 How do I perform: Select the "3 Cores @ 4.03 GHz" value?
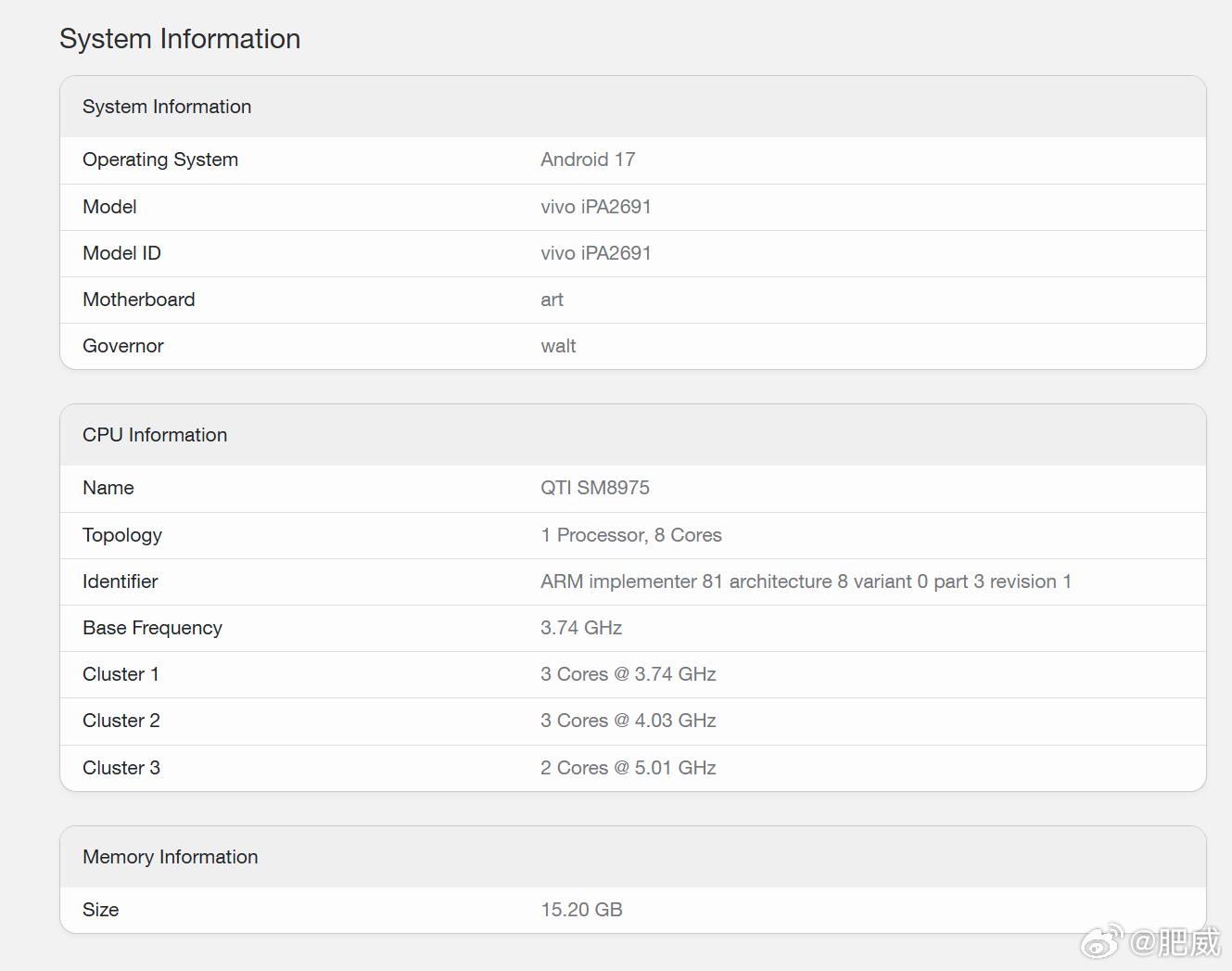click(629, 721)
